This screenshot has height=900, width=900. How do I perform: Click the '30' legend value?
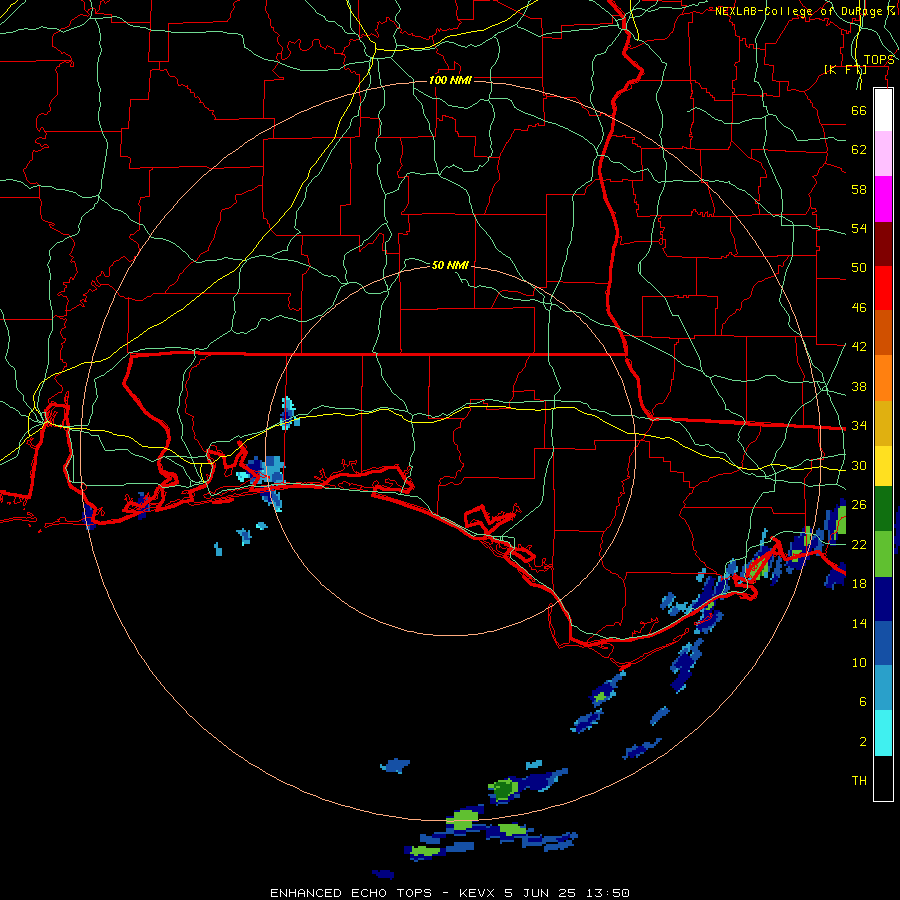(859, 465)
